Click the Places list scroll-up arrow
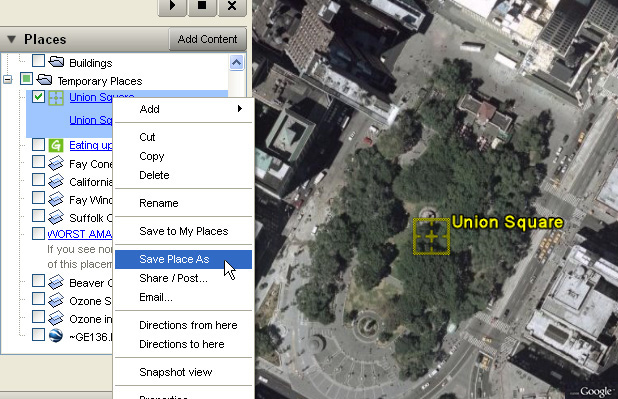This screenshot has height=399, width=618. pyautogui.click(x=236, y=62)
